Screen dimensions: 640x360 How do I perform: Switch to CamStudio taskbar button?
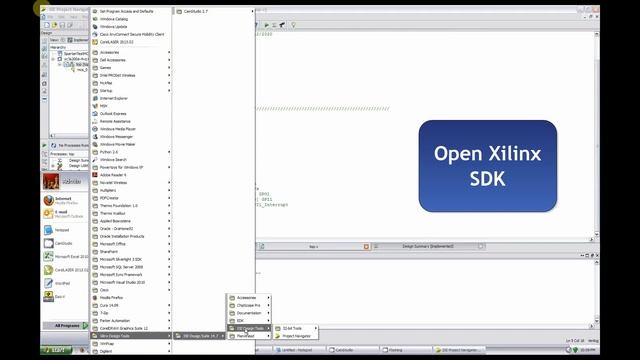353,350
